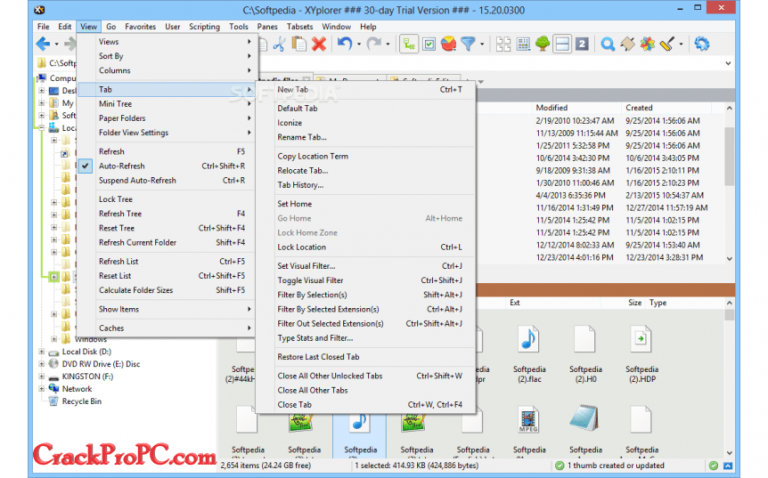Open the Favorites menu
This screenshot has height=478, width=768.
140,26
